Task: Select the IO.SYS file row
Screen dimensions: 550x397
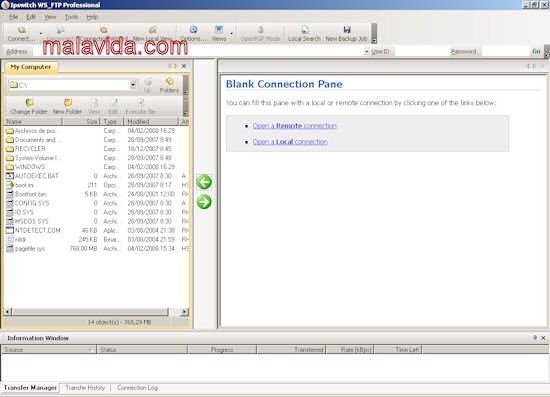Action: (x=97, y=212)
